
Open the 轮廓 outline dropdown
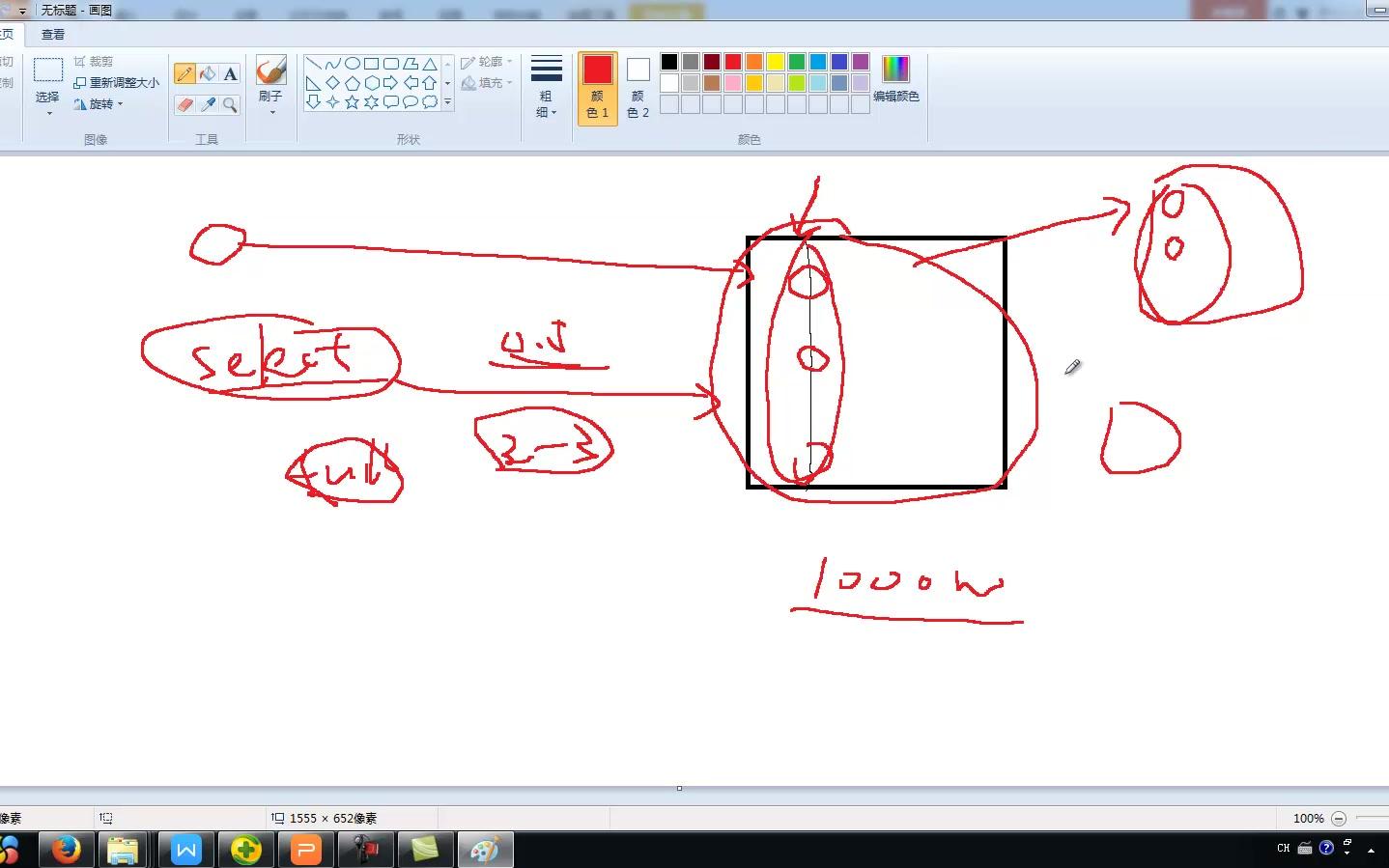[x=487, y=62]
